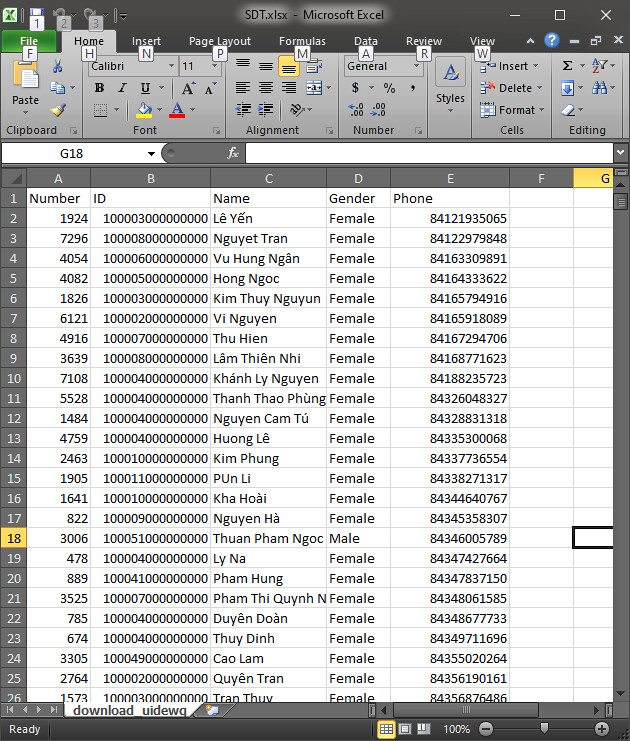Select the download_uidewq sheet tab
This screenshot has height=741, width=630.
[129, 710]
